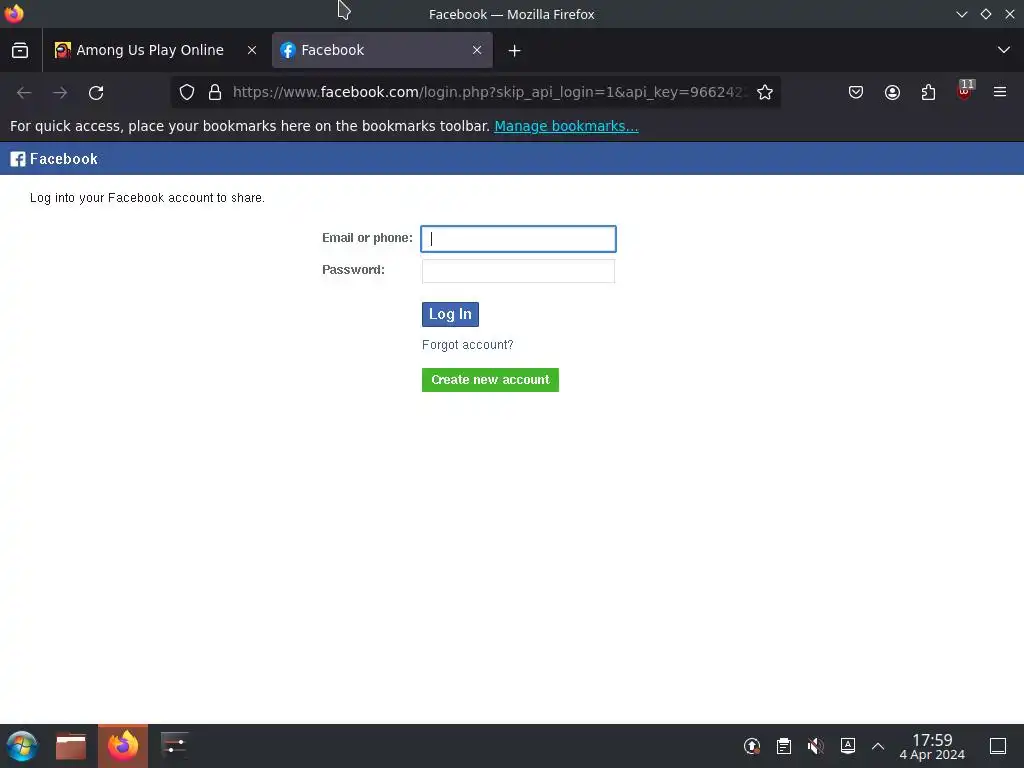
Task: Open a new tab with plus icon
Action: [x=515, y=50]
